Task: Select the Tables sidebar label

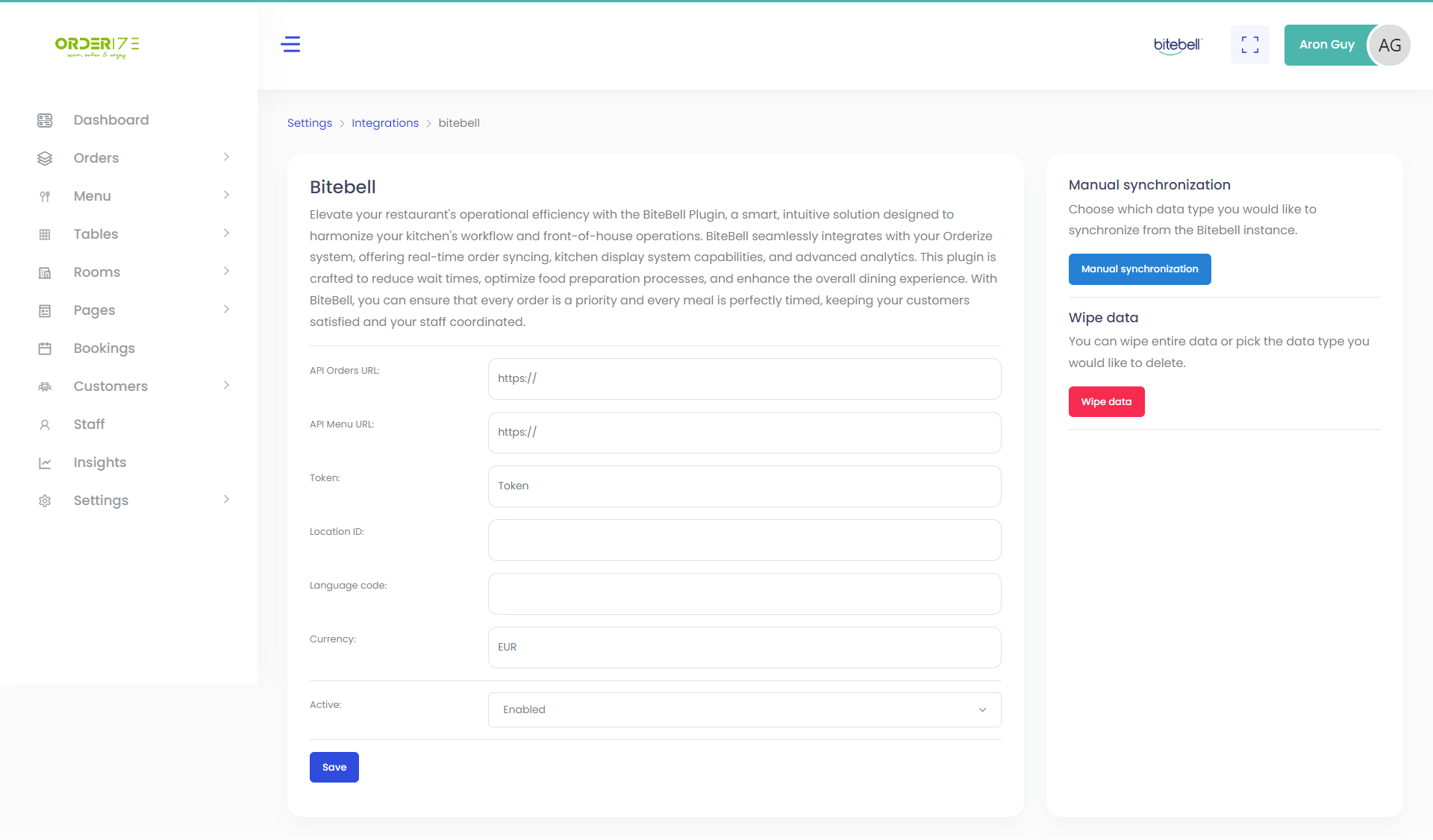Action: 96,234
